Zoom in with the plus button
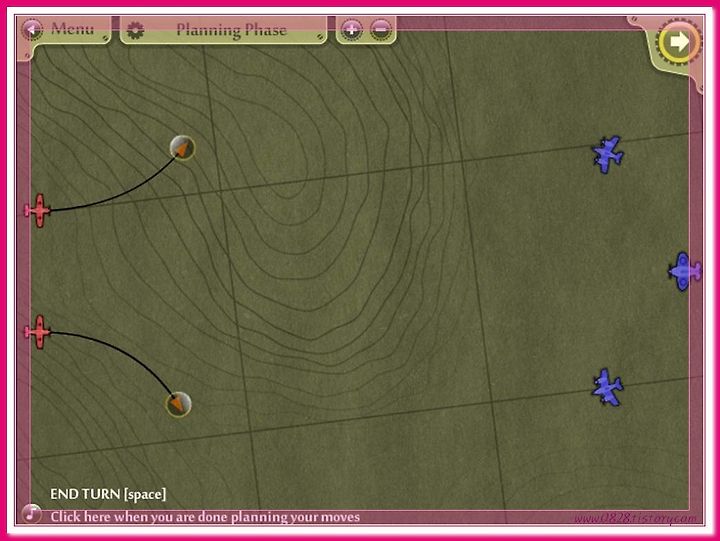 click(352, 30)
